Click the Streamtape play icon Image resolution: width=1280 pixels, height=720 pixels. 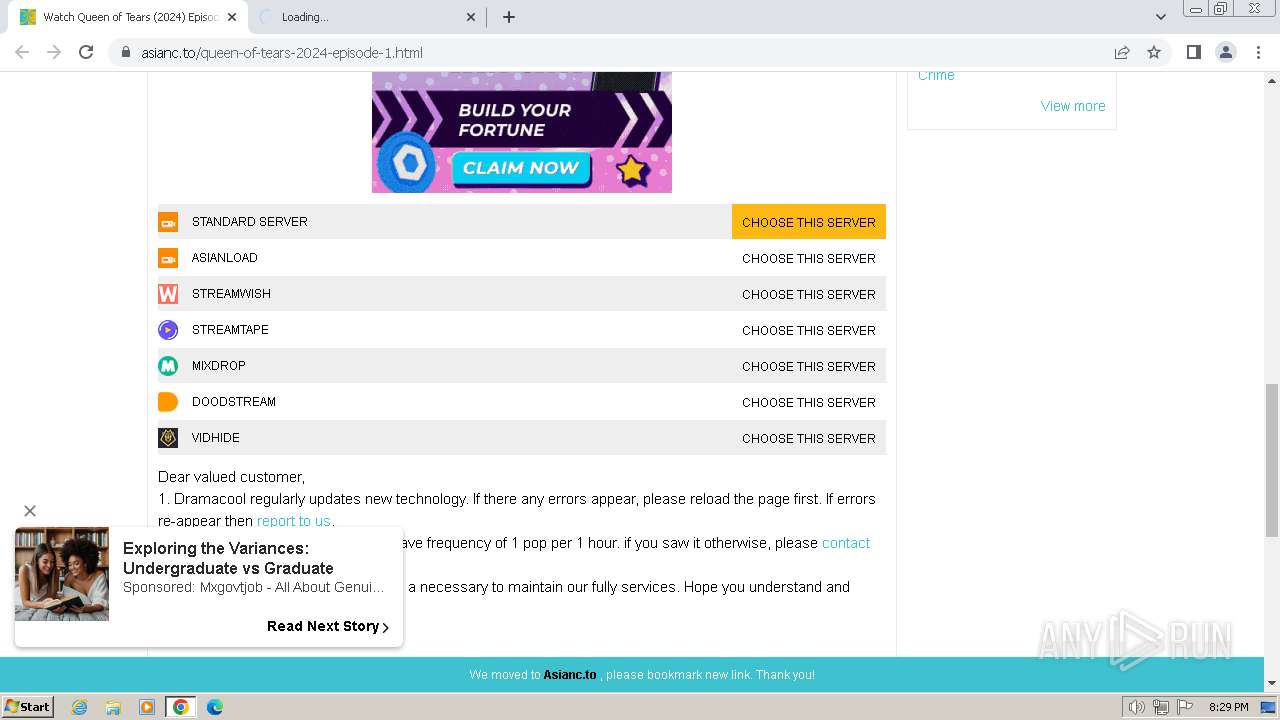(x=168, y=330)
